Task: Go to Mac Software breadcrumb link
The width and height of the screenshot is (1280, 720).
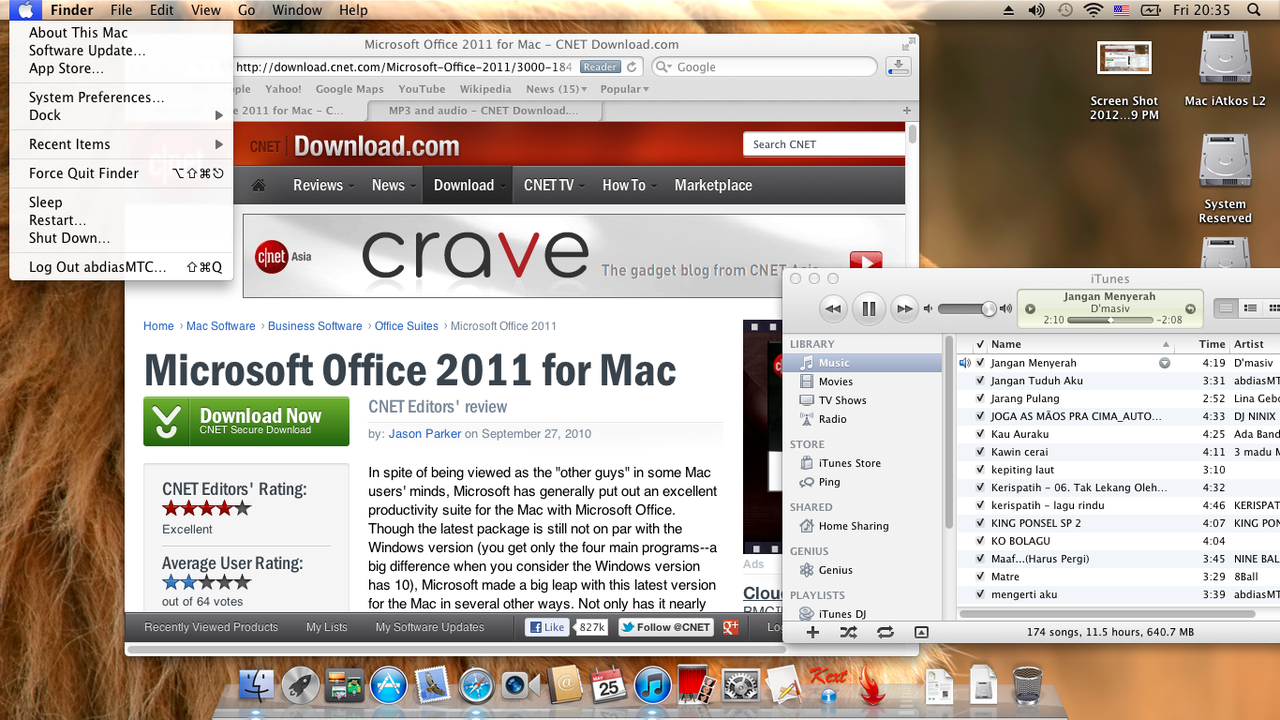Action: coord(221,326)
